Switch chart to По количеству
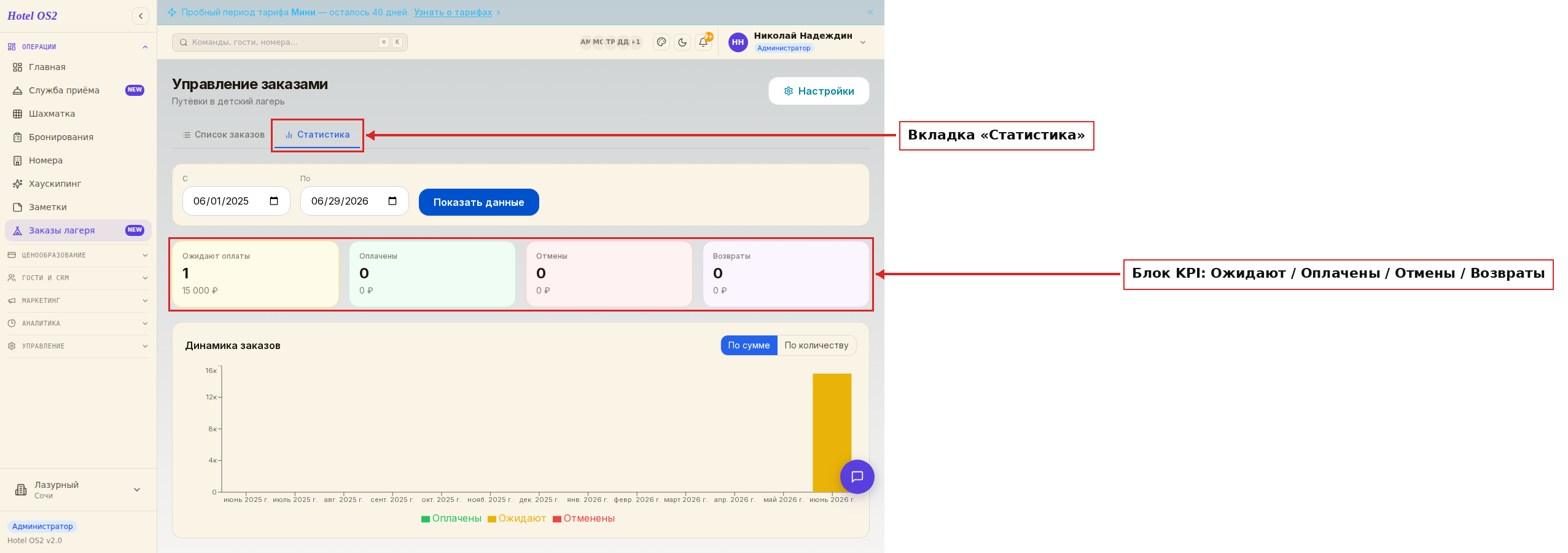The width and height of the screenshot is (1568, 553). pos(816,345)
